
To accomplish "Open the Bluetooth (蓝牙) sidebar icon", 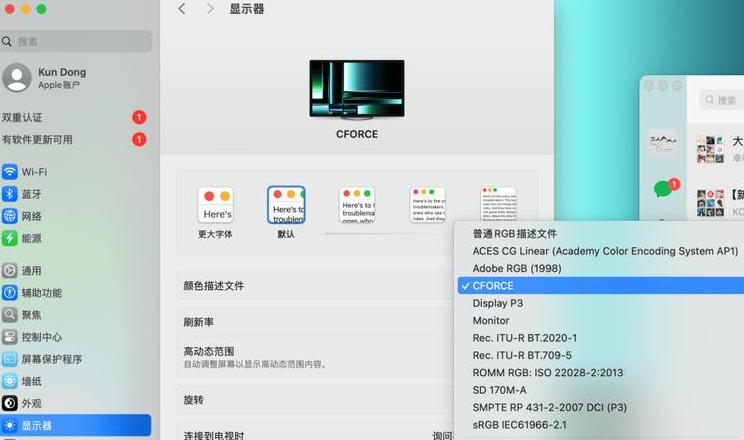I will coord(10,194).
